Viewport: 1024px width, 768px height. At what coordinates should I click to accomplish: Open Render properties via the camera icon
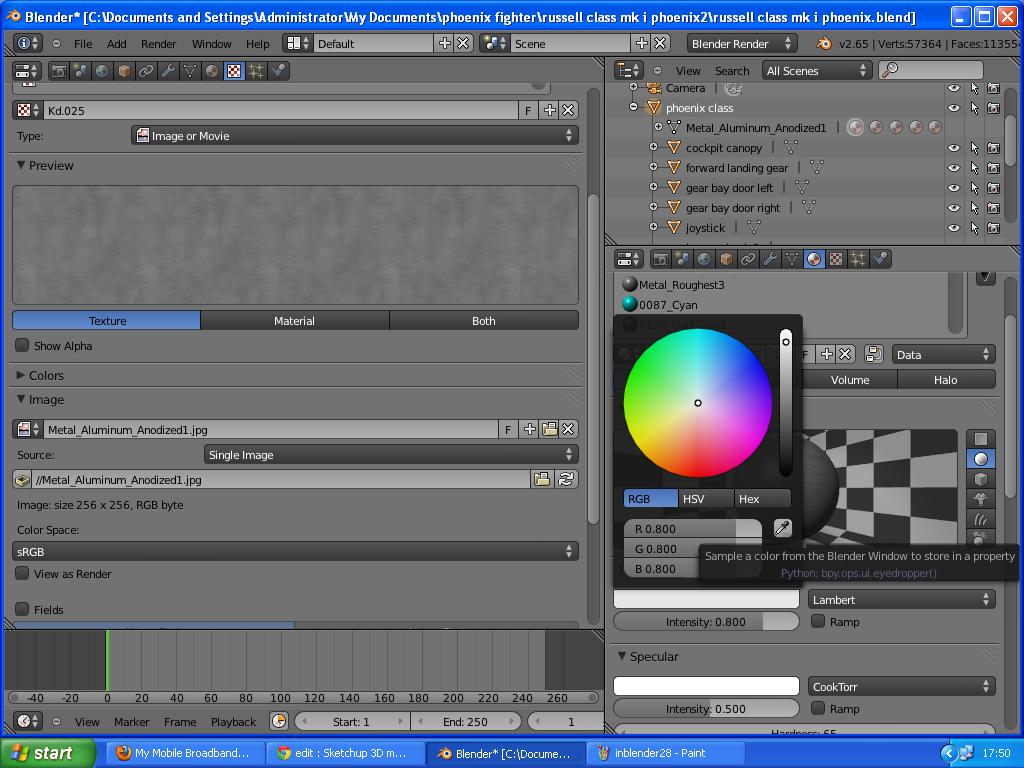(660, 258)
